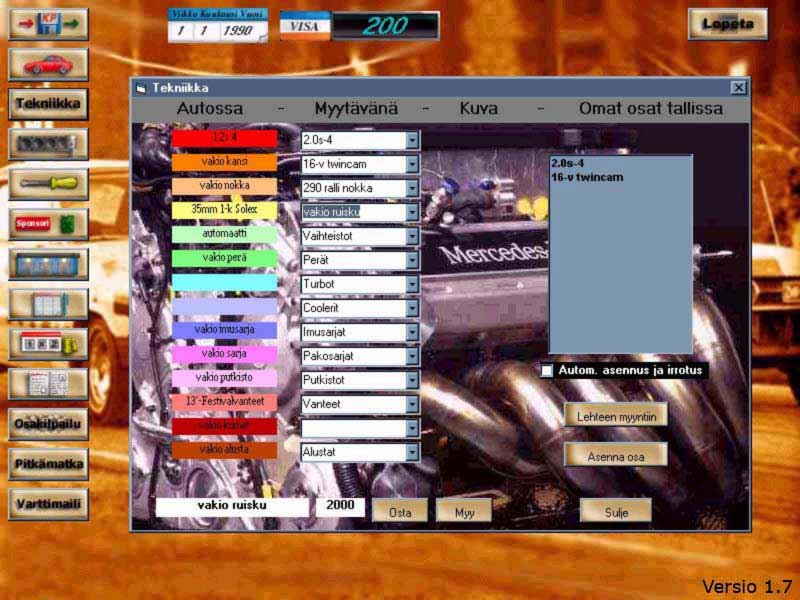Open the 1x2 betting icon button
The height and width of the screenshot is (600, 800).
coord(48,344)
